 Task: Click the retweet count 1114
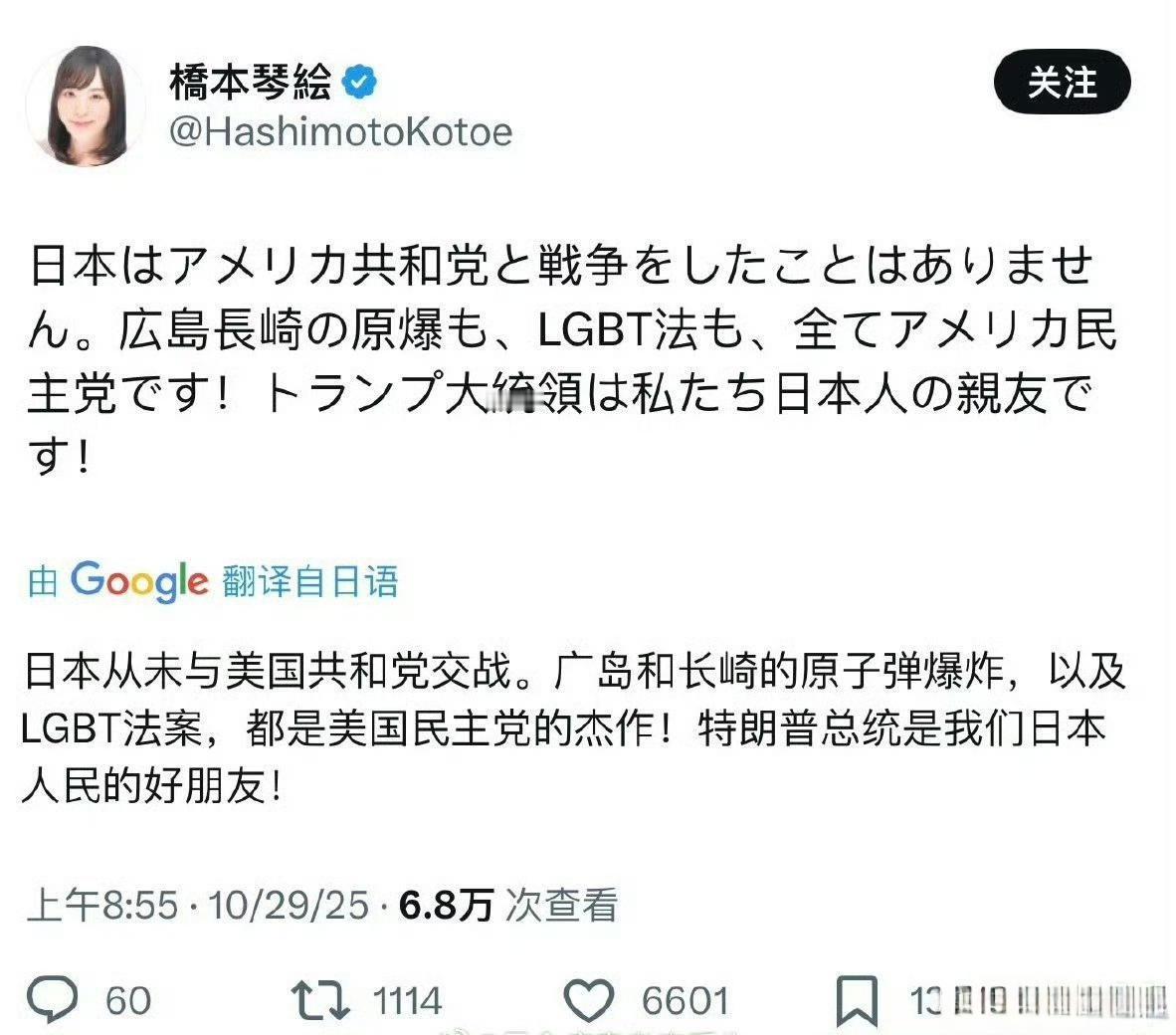click(408, 1001)
